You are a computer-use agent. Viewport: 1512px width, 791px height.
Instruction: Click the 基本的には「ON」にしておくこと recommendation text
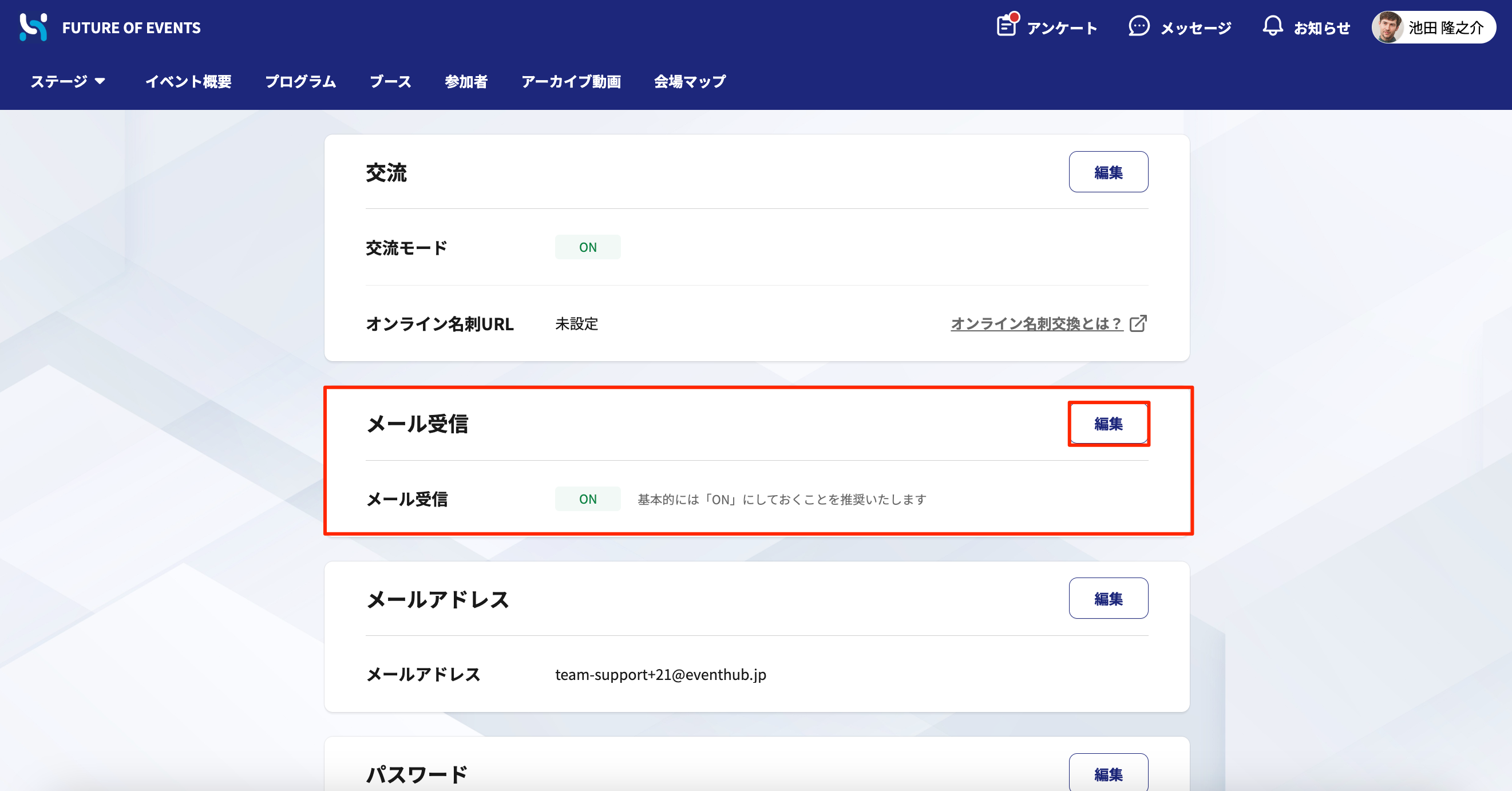click(781, 500)
